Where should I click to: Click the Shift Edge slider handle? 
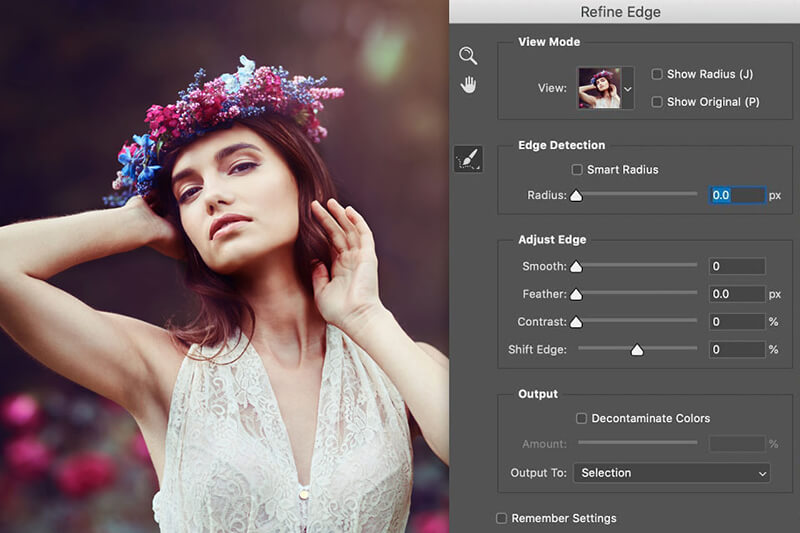coord(637,350)
